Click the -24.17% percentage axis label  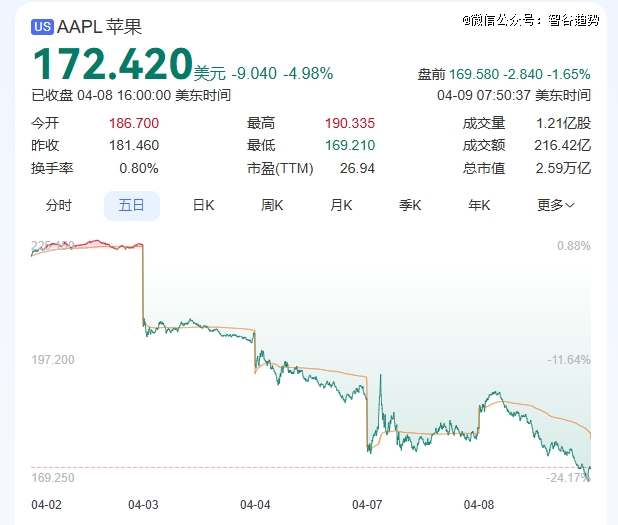pos(567,477)
